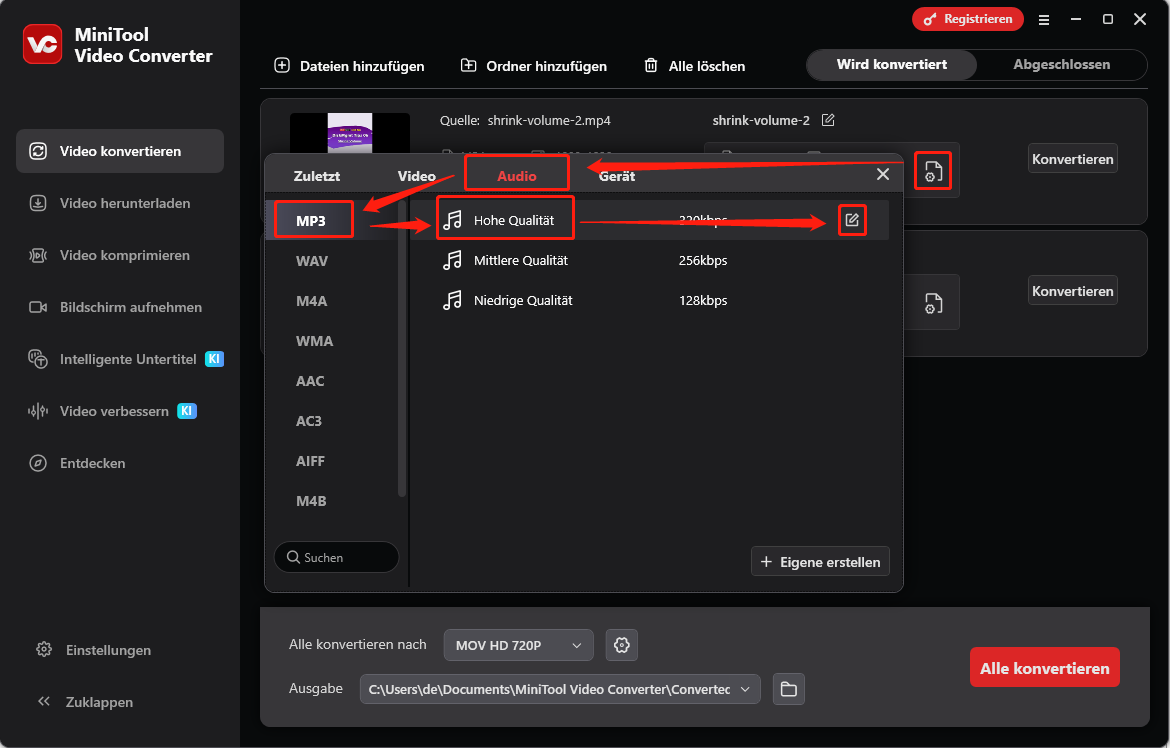Open Einstellungen in the sidebar

tap(94, 650)
